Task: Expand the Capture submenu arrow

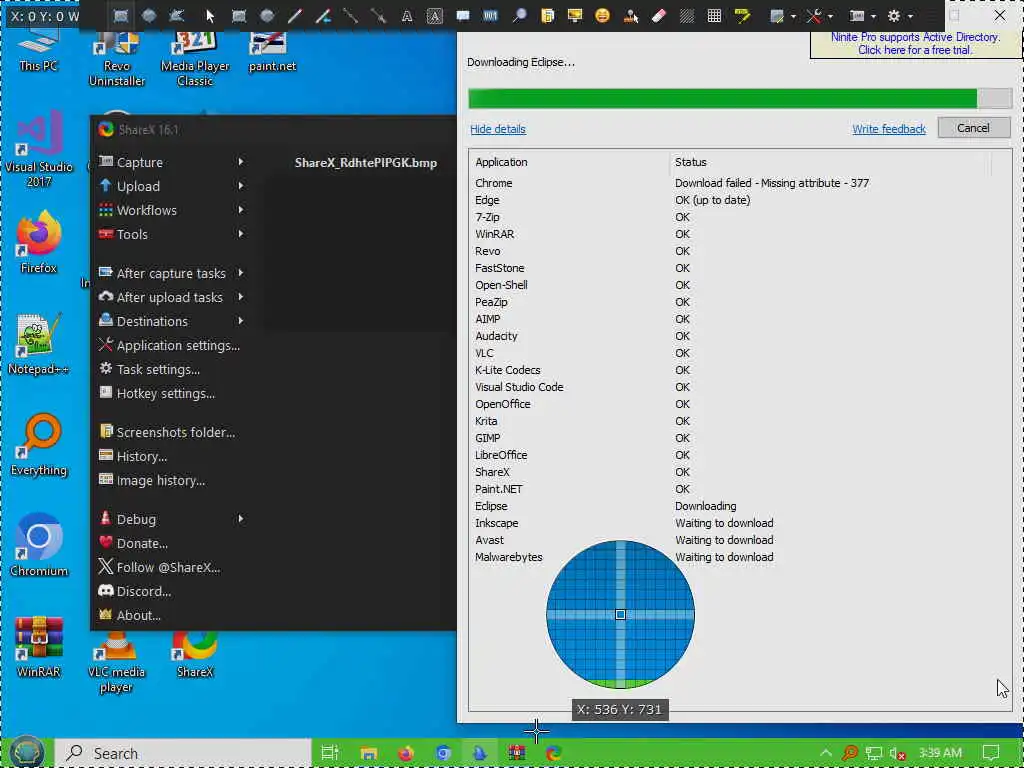Action: tap(241, 162)
